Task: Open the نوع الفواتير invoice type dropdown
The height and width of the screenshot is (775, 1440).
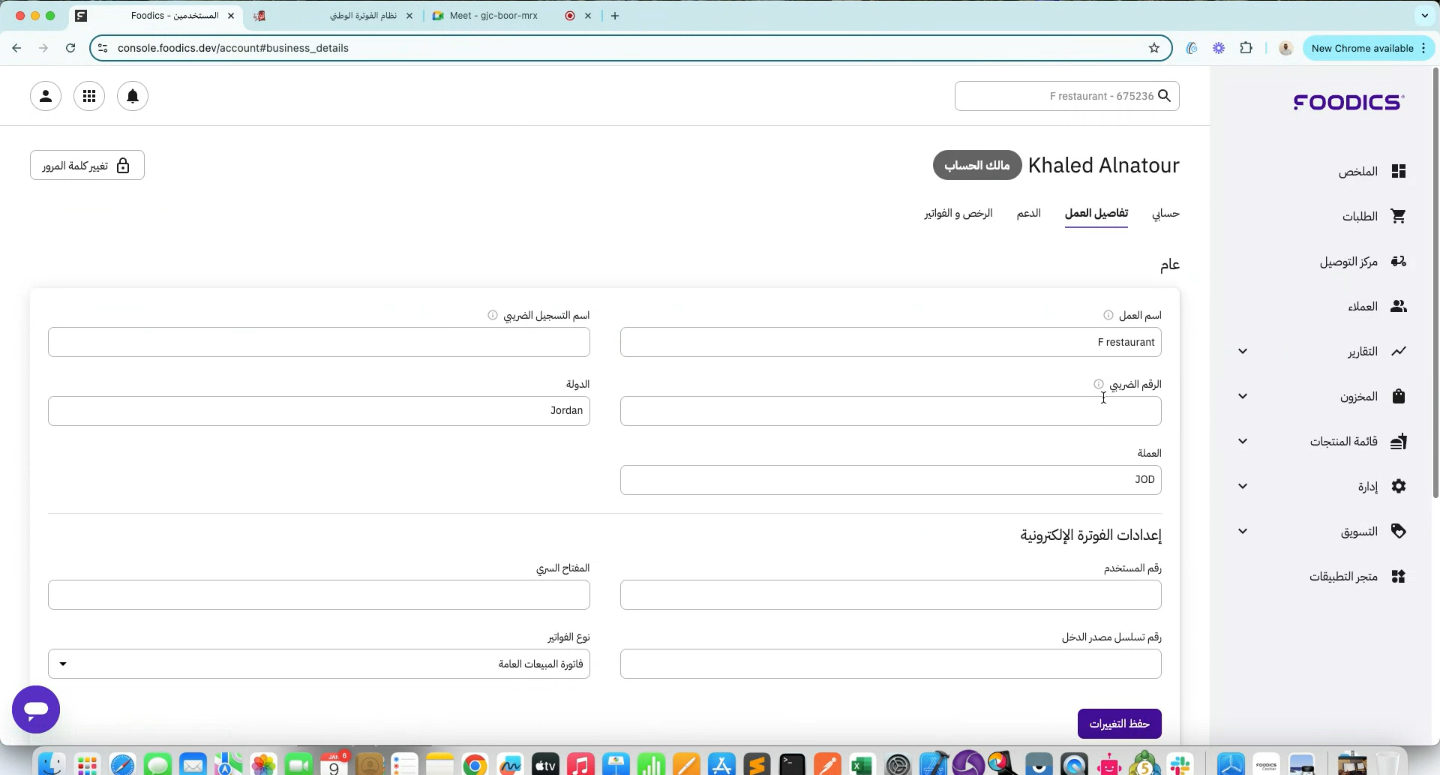Action: pos(319,664)
